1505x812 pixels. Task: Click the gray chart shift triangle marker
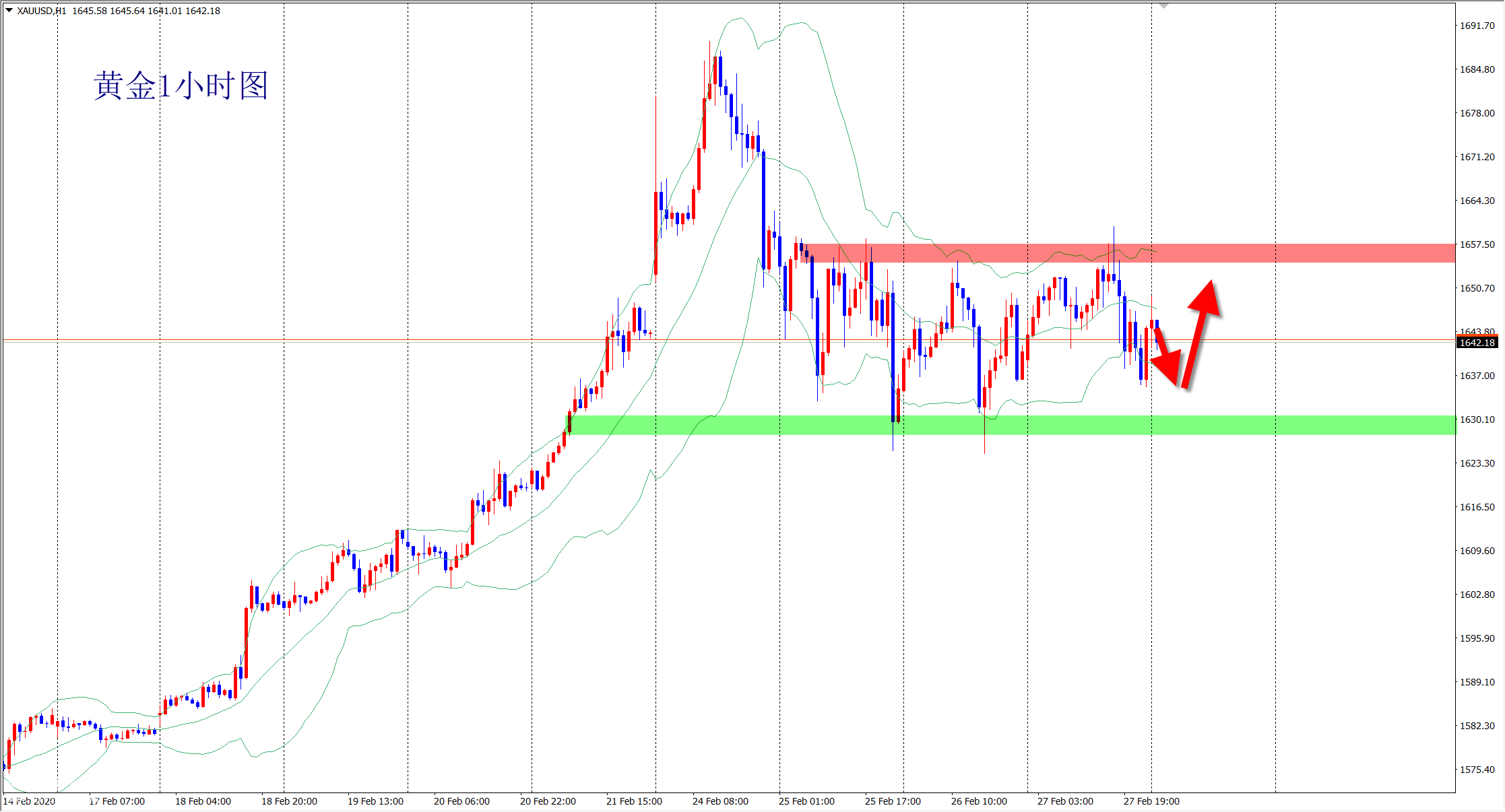1163,5
